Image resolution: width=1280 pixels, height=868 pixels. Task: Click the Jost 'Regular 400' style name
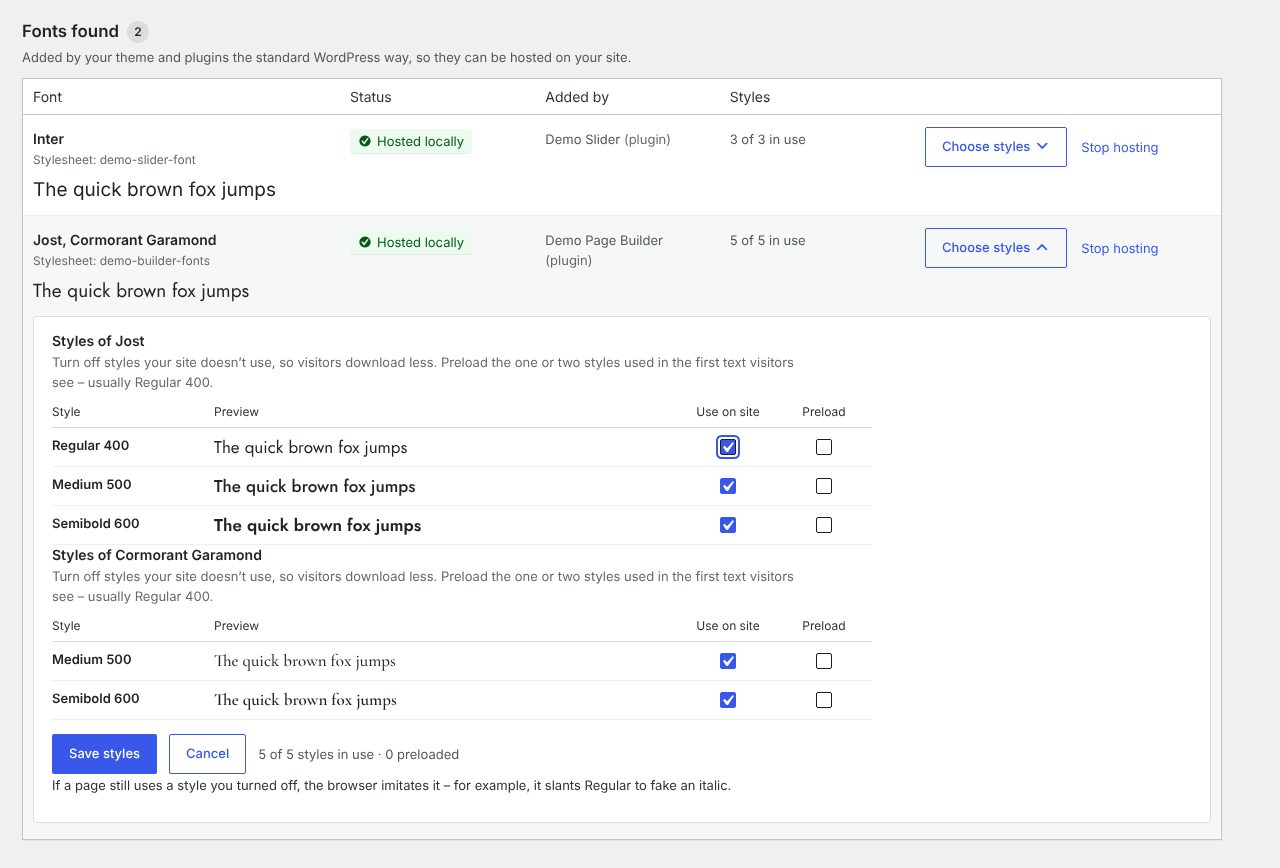pos(91,446)
